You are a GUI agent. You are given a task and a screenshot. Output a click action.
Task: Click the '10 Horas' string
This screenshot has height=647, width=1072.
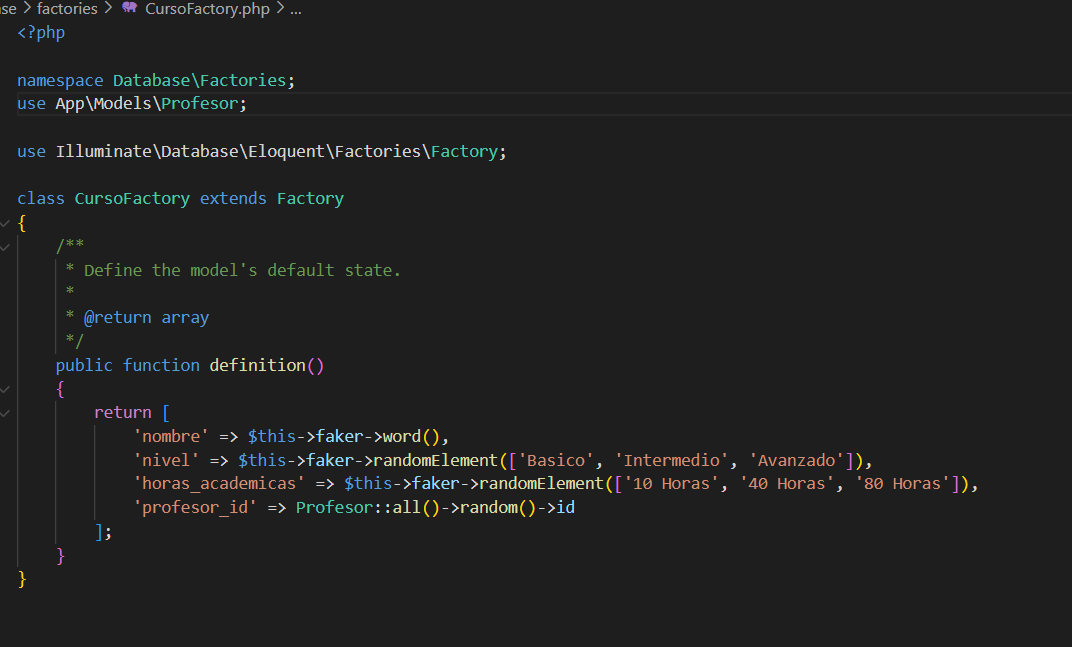(x=672, y=484)
